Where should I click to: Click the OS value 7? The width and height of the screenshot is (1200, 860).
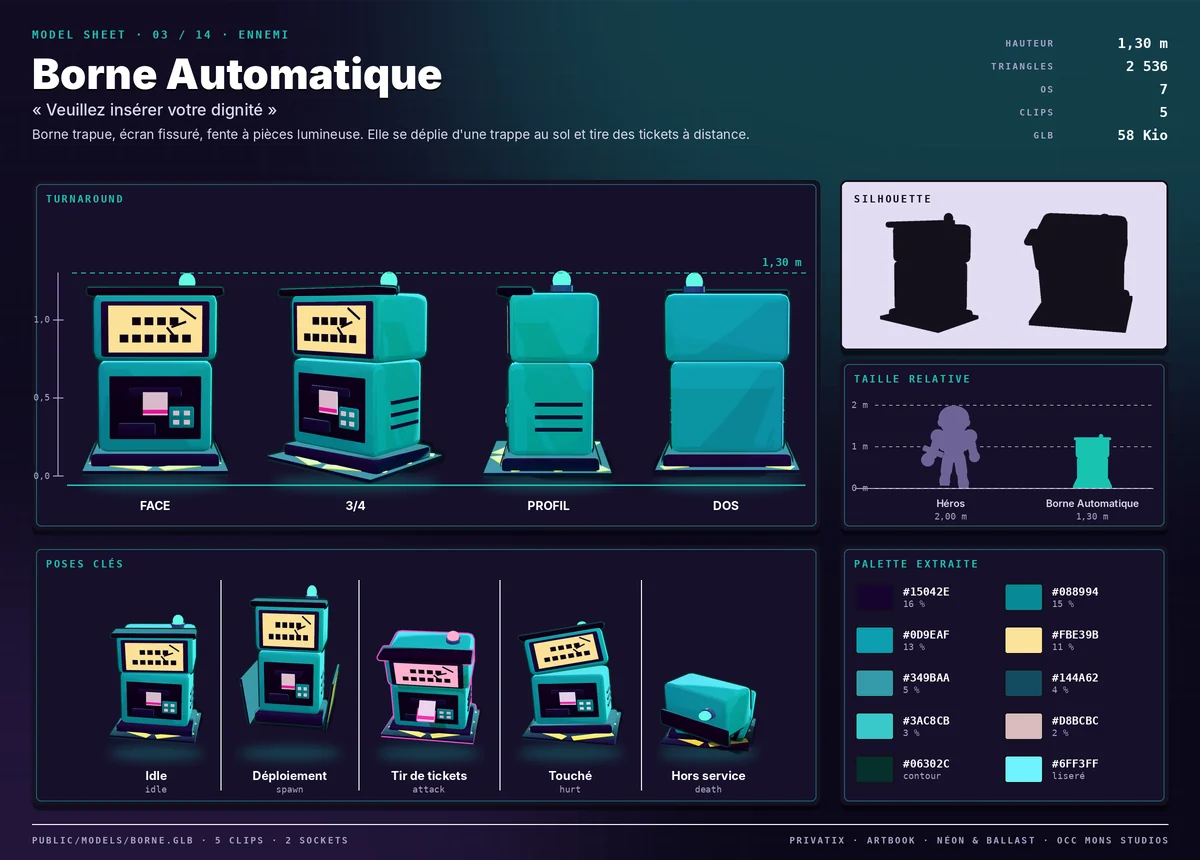point(1163,89)
